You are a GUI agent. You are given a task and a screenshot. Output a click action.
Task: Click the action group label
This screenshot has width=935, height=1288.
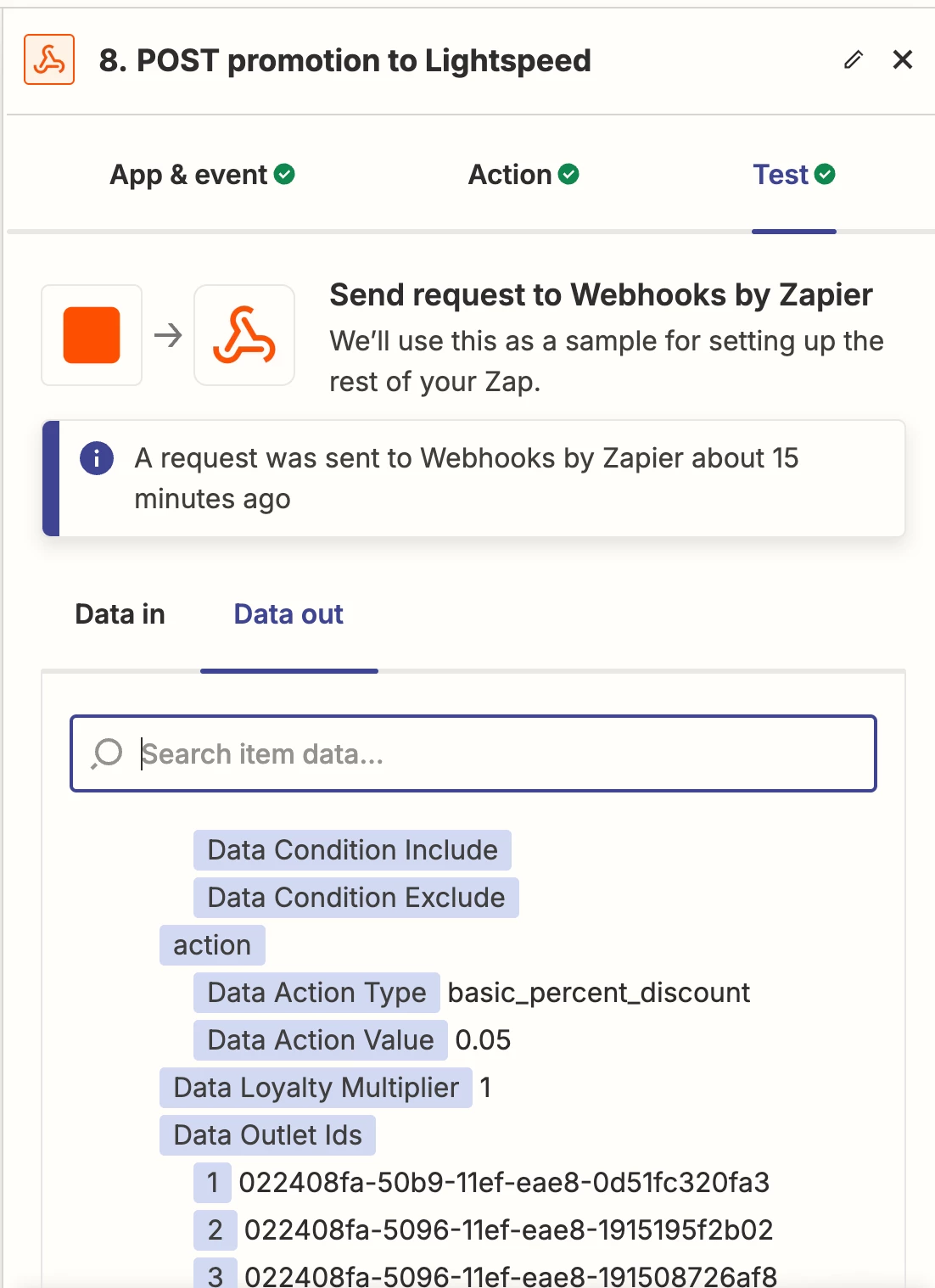pyautogui.click(x=212, y=945)
